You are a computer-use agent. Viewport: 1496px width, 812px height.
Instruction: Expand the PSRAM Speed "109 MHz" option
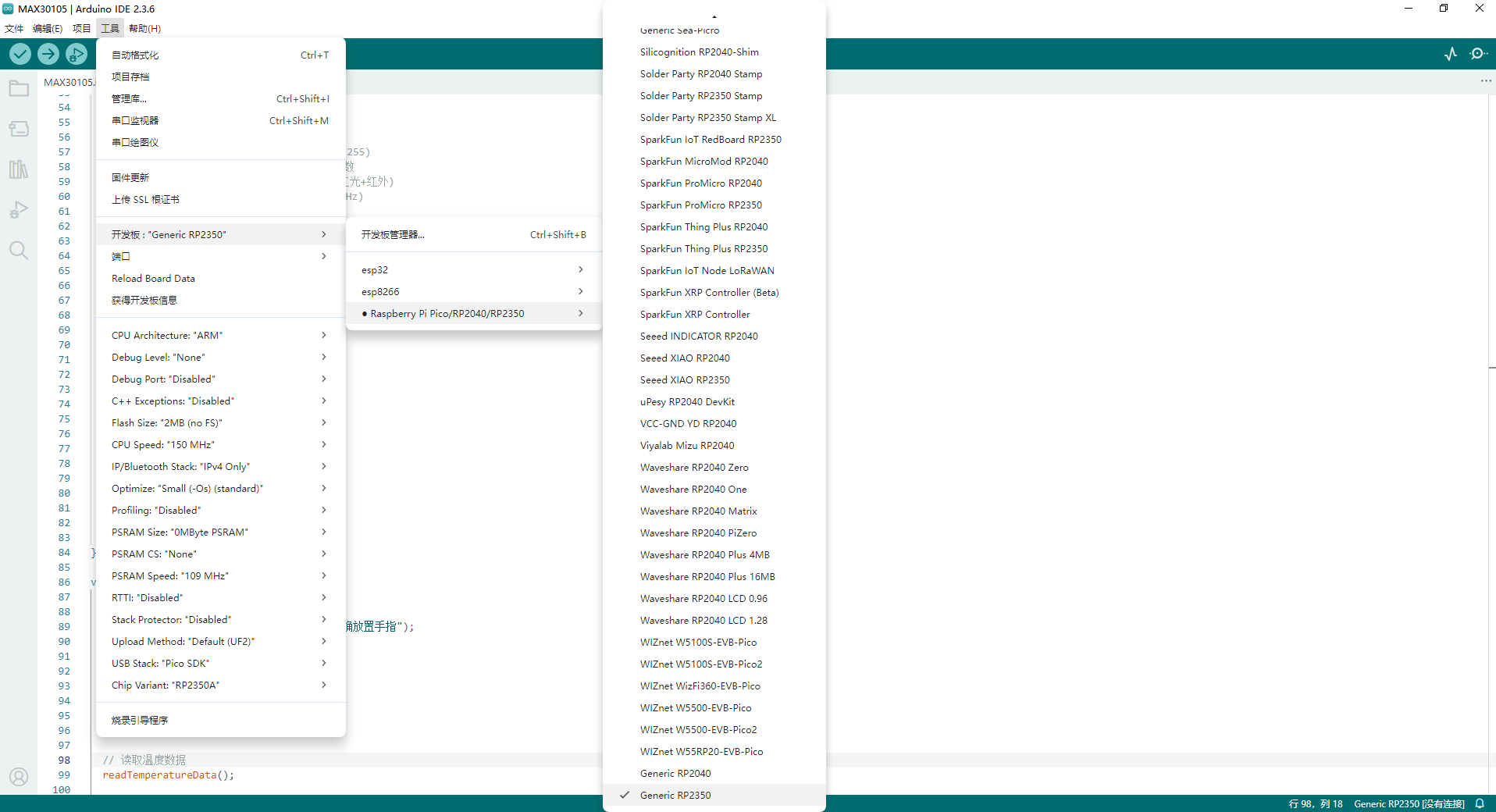[220, 575]
